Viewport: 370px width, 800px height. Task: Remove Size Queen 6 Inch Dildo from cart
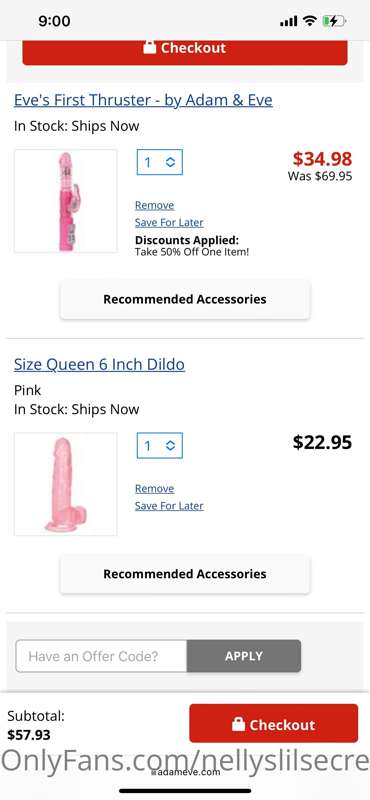155,488
